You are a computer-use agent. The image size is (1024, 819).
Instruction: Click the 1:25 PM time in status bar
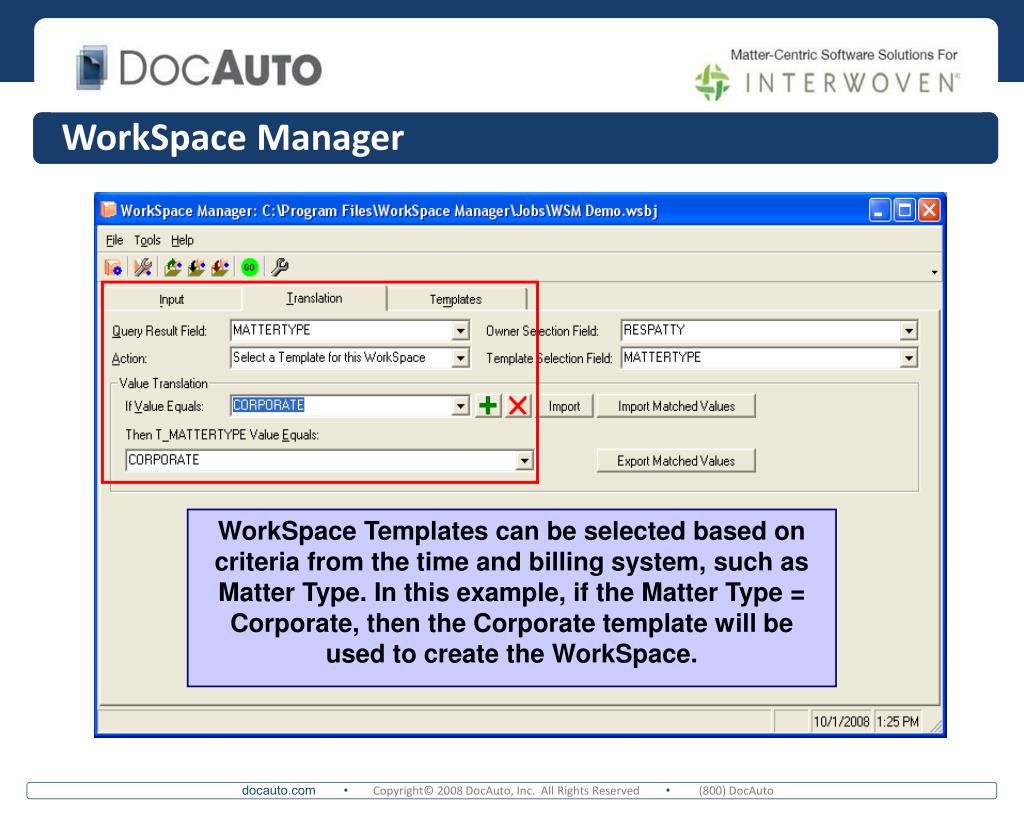point(897,722)
